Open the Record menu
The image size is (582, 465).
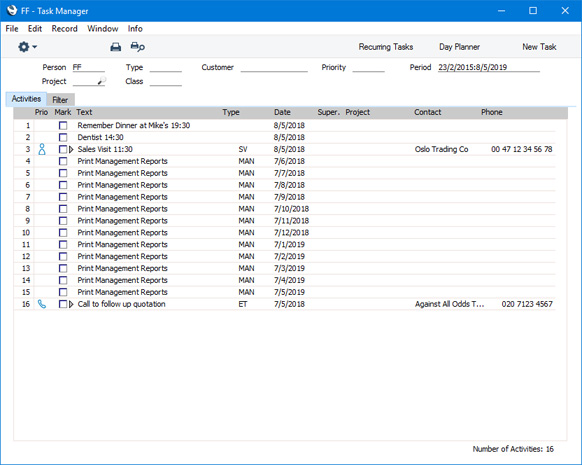point(65,29)
